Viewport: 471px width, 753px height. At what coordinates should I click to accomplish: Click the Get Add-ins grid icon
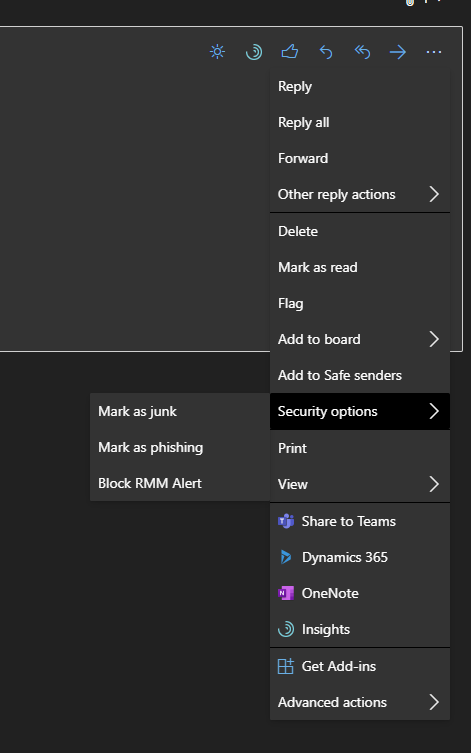(x=286, y=666)
